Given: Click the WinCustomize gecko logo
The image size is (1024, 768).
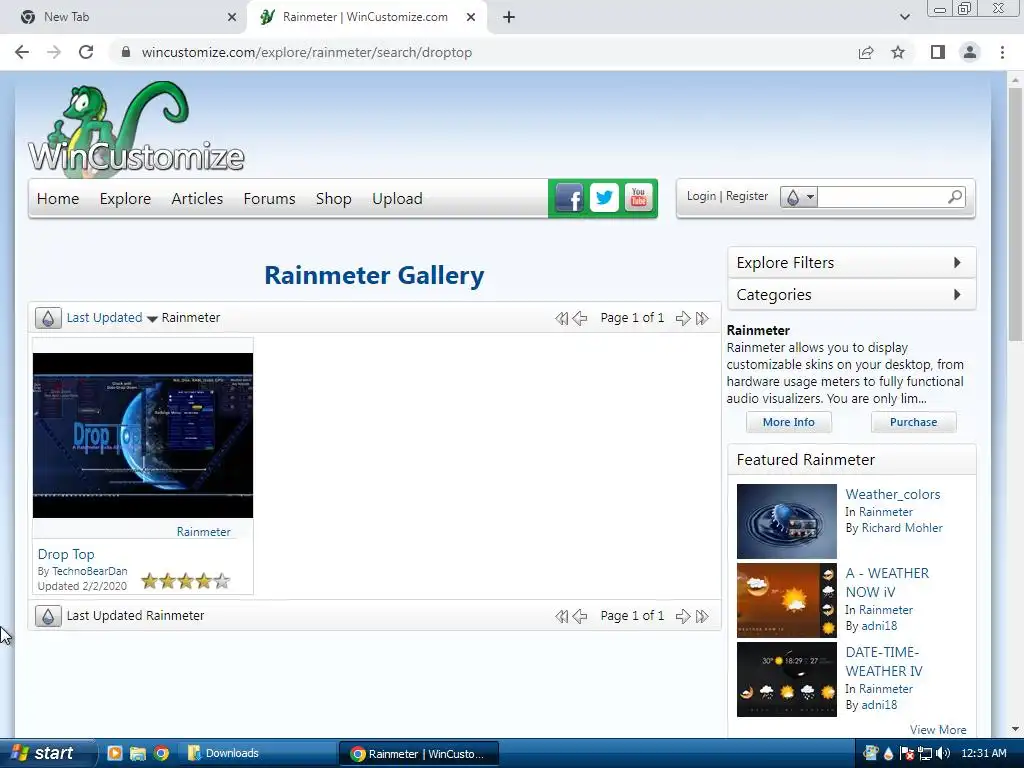Looking at the screenshot, I should point(136,129).
